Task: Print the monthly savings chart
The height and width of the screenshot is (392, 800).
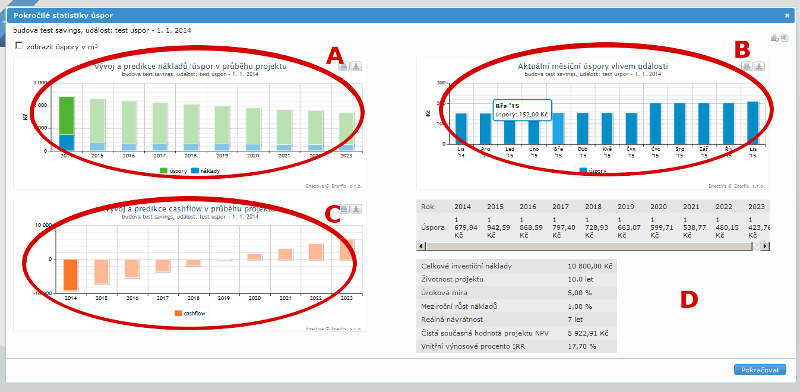Action: (x=747, y=66)
